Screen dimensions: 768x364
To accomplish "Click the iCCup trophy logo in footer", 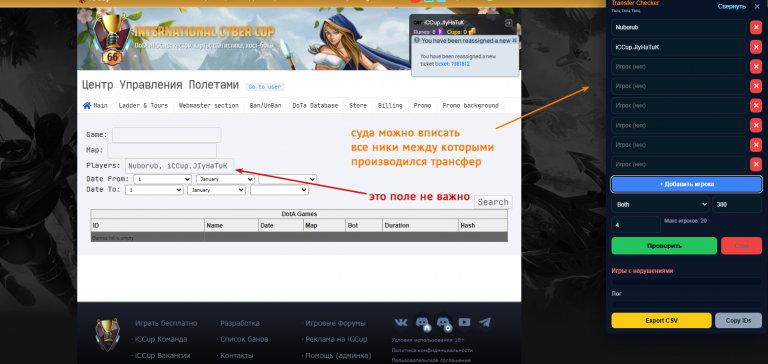I will coord(107,335).
